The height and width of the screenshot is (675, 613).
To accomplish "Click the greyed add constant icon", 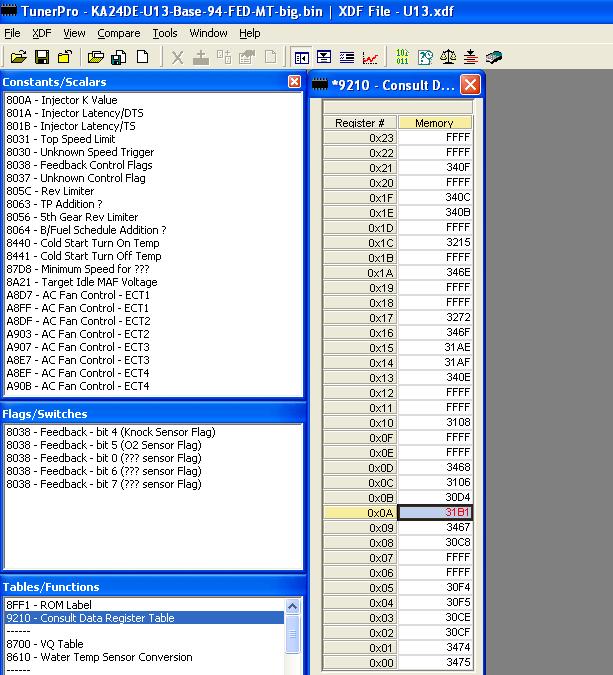I will pyautogui.click(x=201, y=57).
